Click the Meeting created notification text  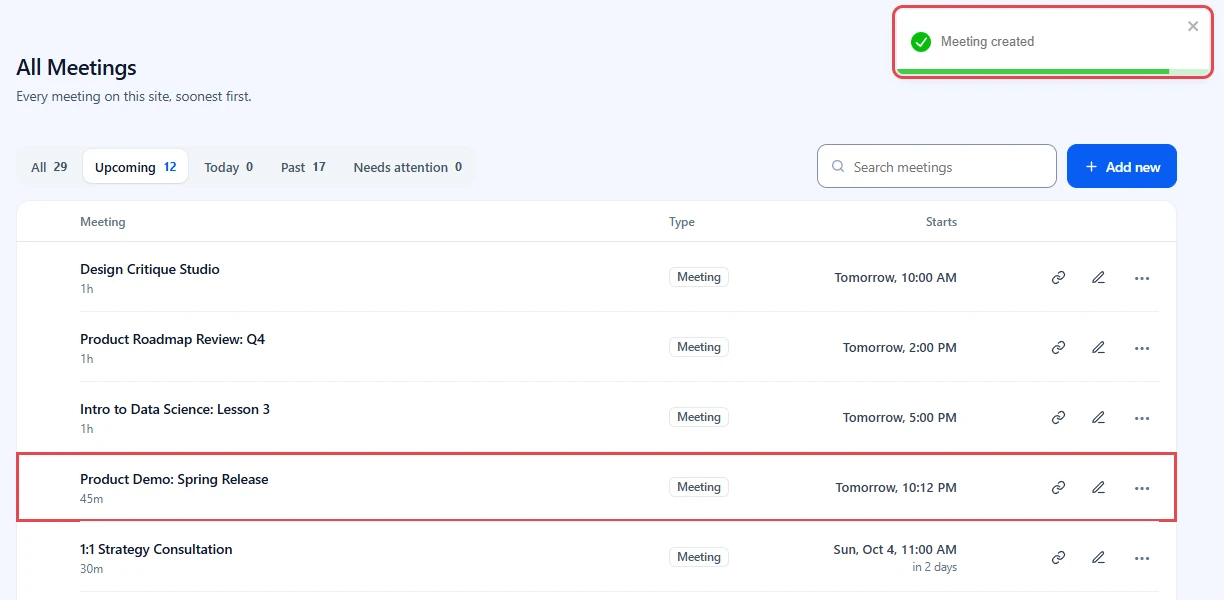[x=988, y=42]
